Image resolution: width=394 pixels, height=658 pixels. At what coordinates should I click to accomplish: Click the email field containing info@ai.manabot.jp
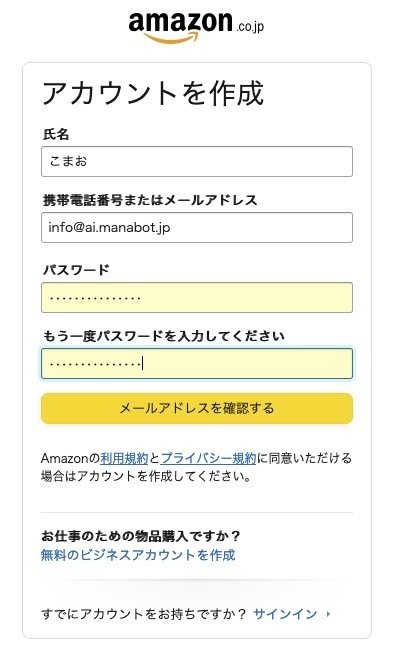pos(197,227)
